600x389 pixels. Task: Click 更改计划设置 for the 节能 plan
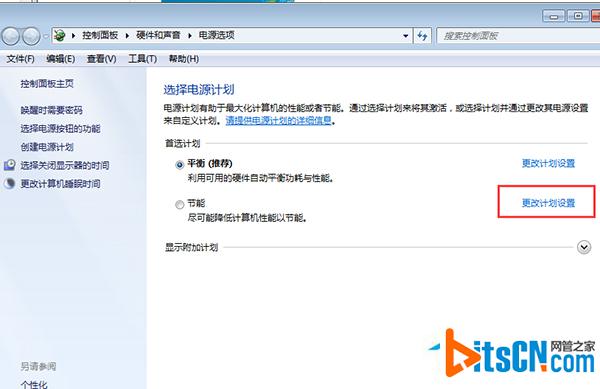pos(548,203)
